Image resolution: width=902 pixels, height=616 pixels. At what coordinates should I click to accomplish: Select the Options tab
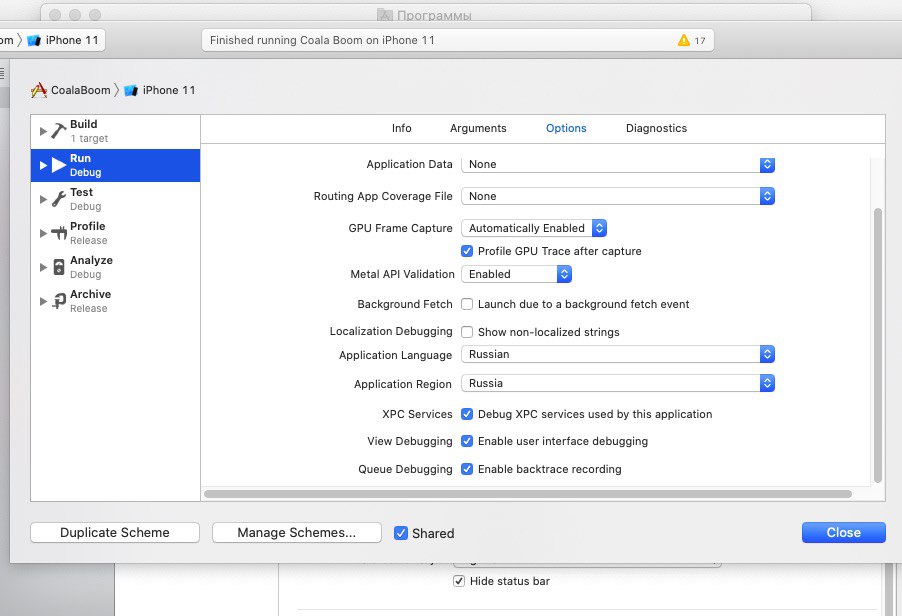pyautogui.click(x=566, y=128)
